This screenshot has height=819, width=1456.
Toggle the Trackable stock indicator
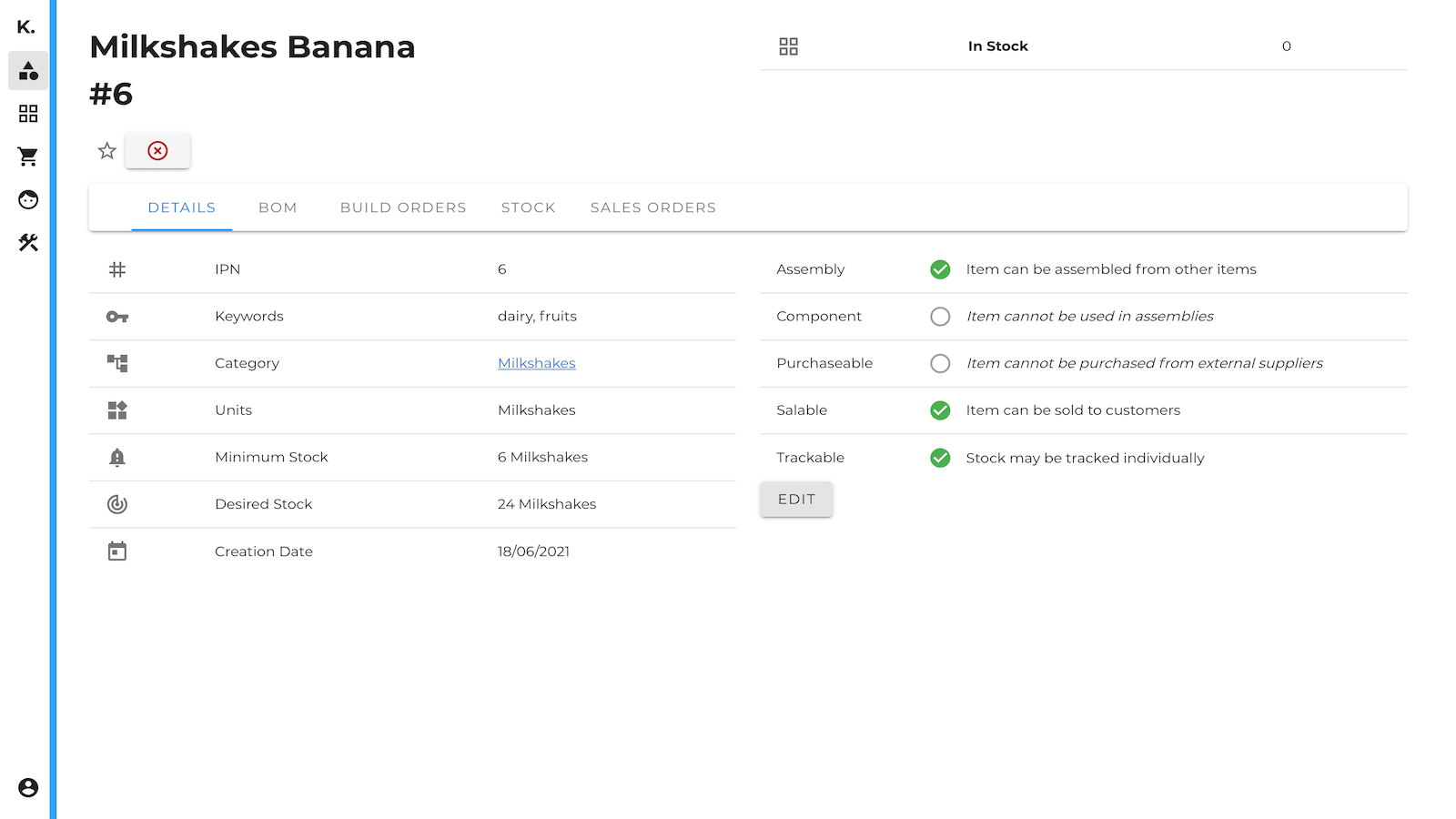(940, 458)
